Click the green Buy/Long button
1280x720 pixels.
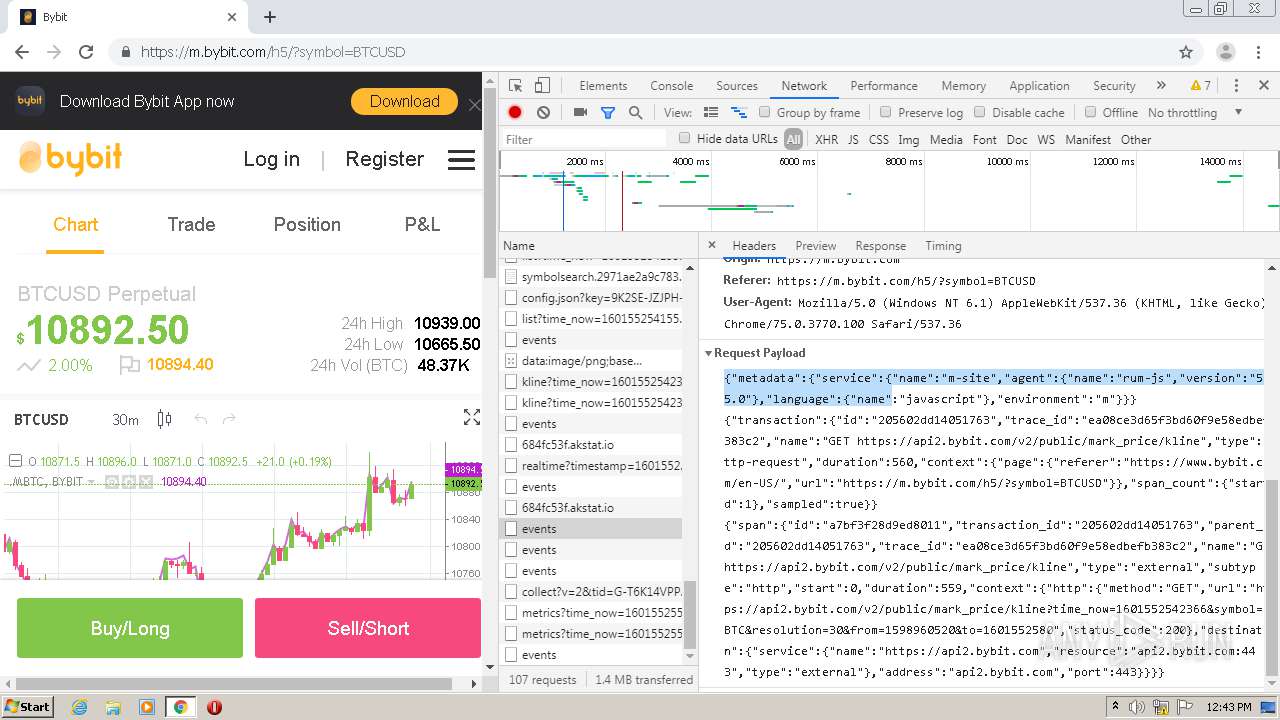[x=130, y=628]
